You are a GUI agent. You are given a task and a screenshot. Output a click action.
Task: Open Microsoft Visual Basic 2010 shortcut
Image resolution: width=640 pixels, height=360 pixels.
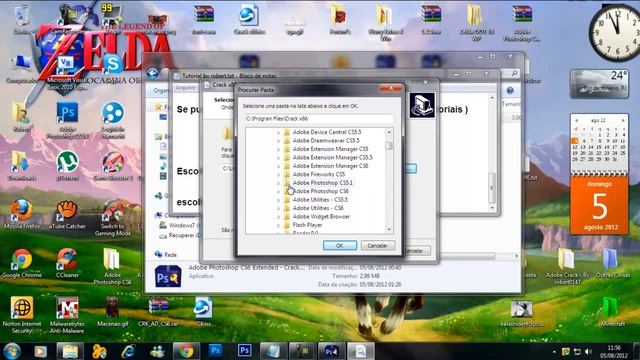67,73
